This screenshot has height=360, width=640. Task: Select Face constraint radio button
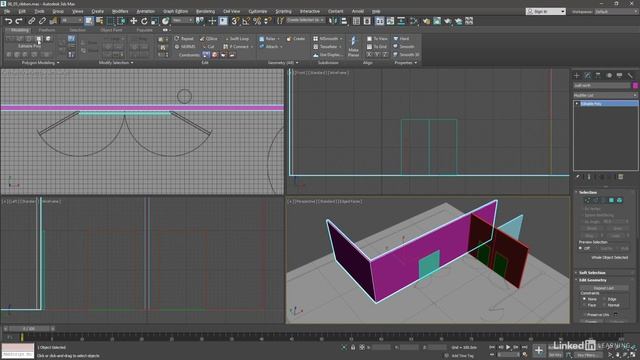pyautogui.click(x=584, y=305)
